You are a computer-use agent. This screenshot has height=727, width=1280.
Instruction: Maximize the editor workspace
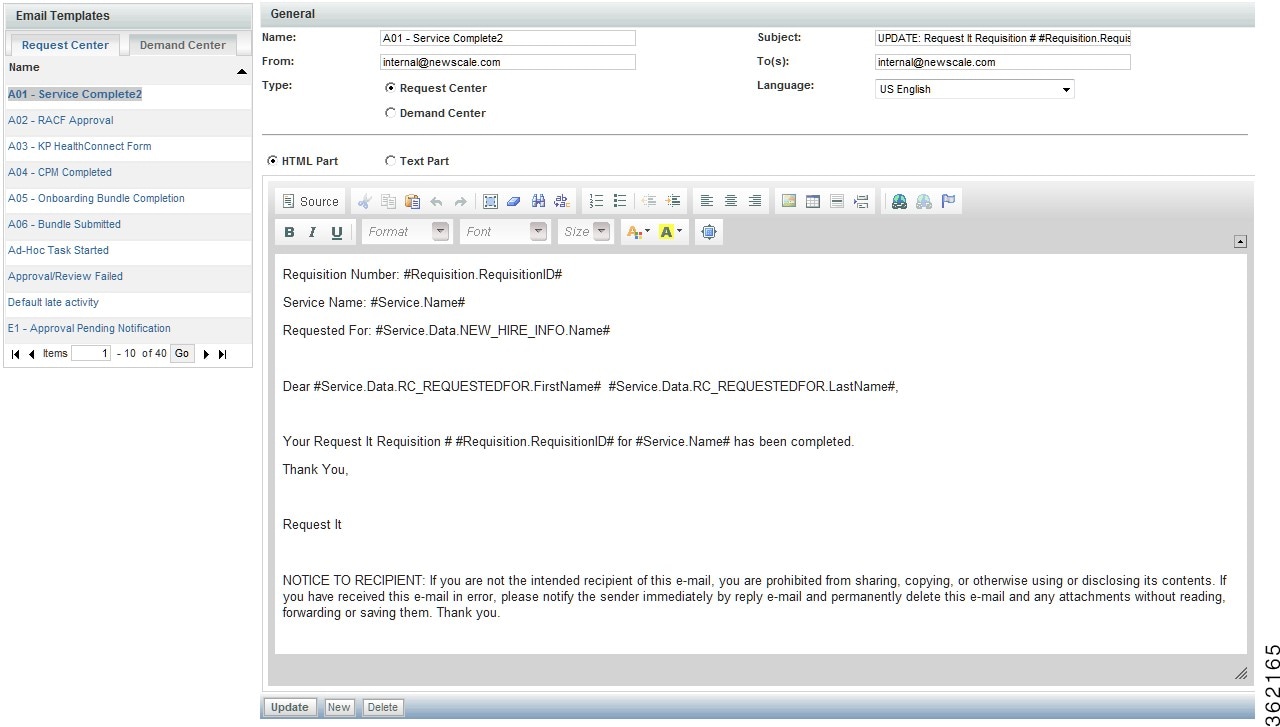click(709, 231)
